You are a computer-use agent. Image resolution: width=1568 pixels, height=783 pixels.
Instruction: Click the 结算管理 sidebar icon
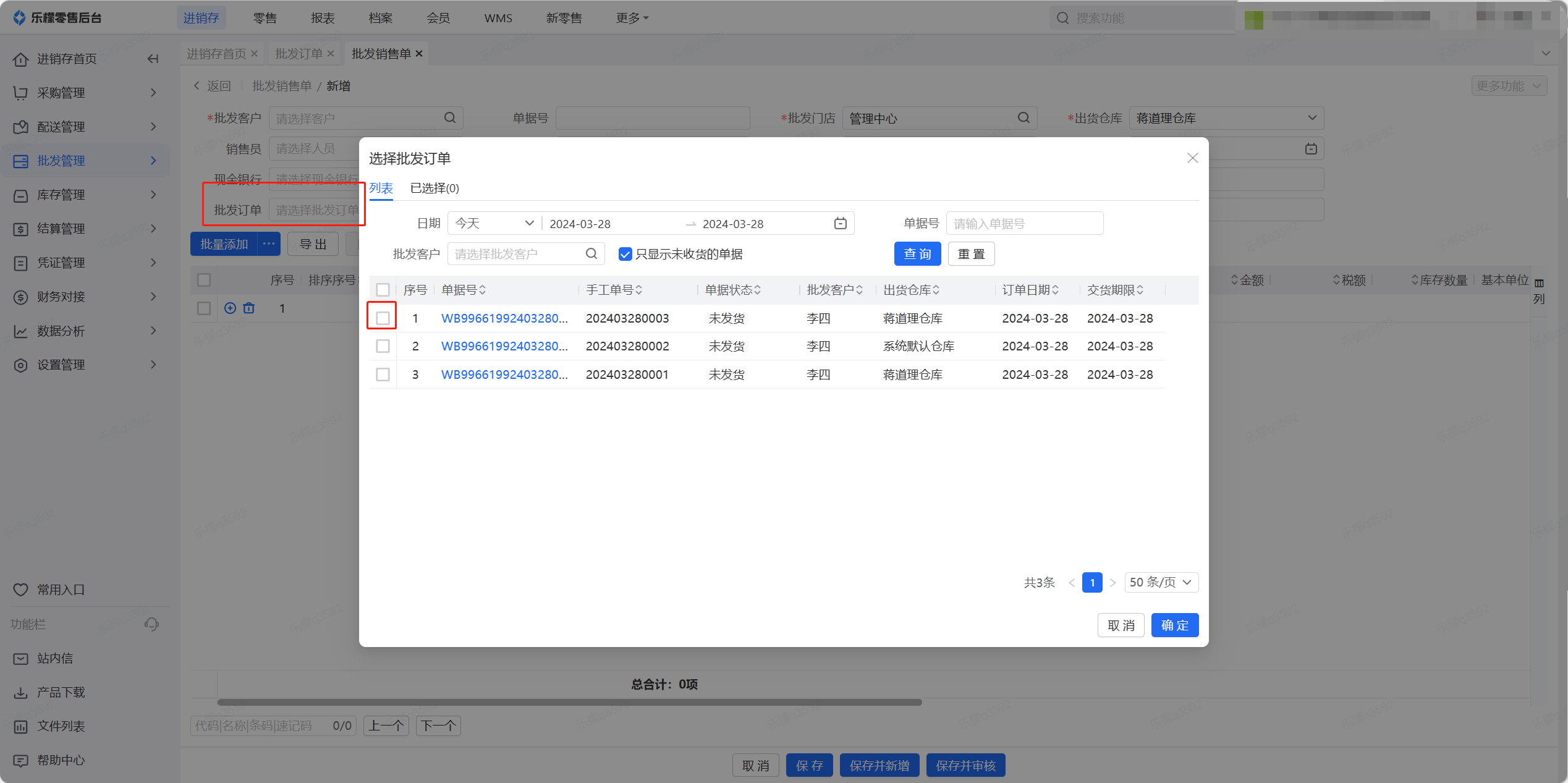tap(20, 229)
